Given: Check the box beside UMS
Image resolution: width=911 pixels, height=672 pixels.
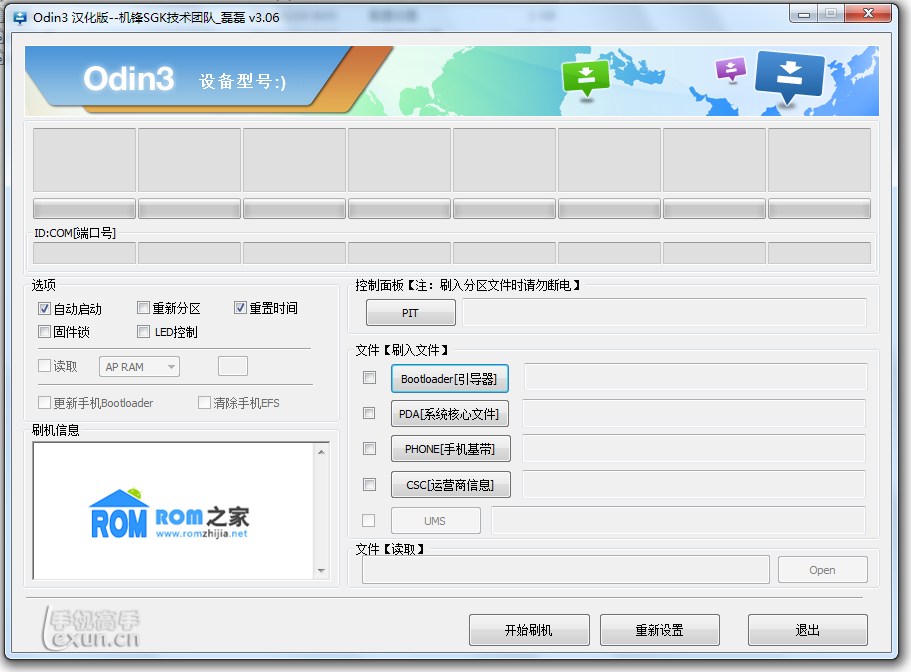Looking at the screenshot, I should coord(368,520).
